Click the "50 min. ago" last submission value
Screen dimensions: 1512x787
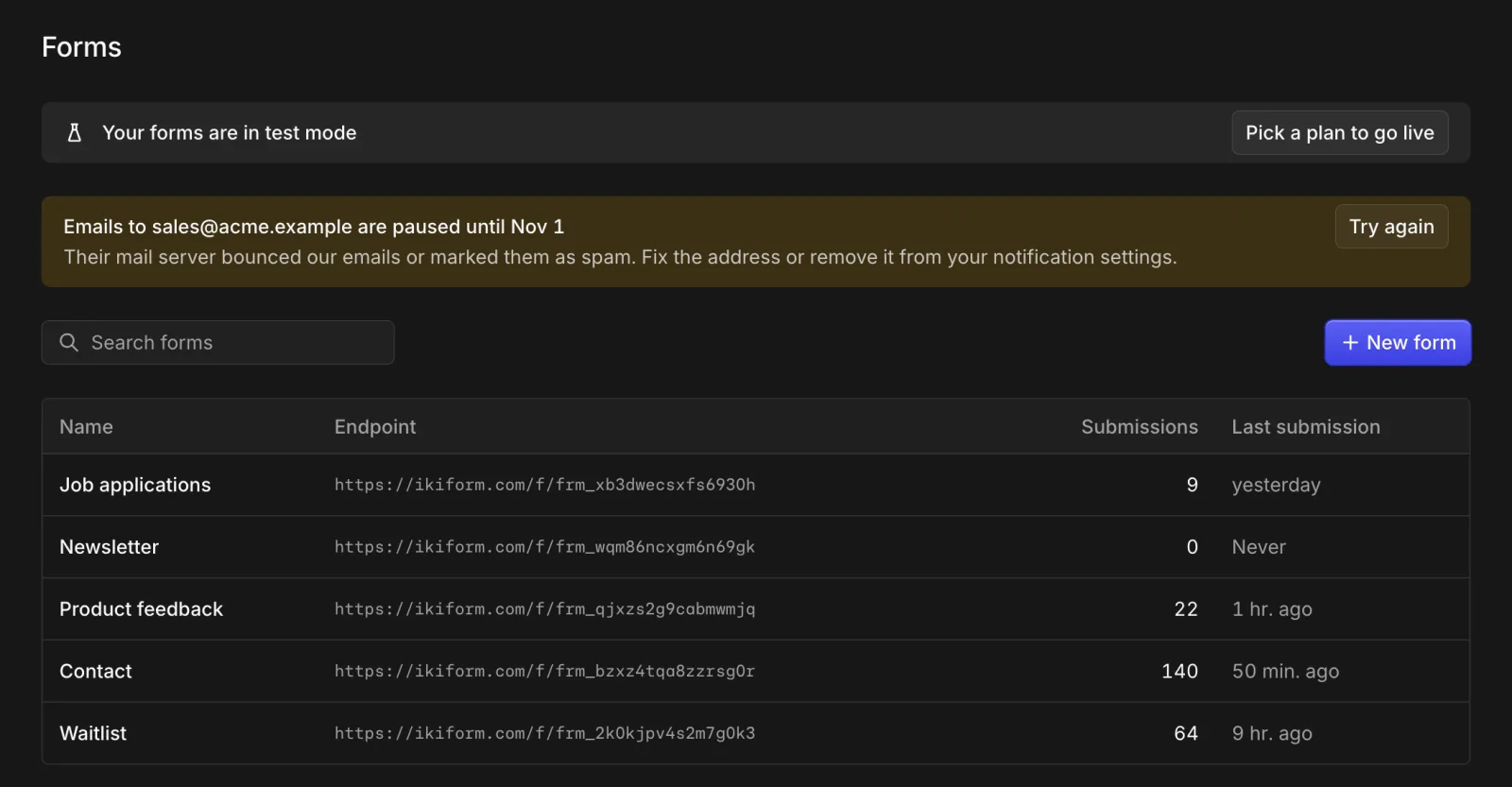pyautogui.click(x=1285, y=672)
